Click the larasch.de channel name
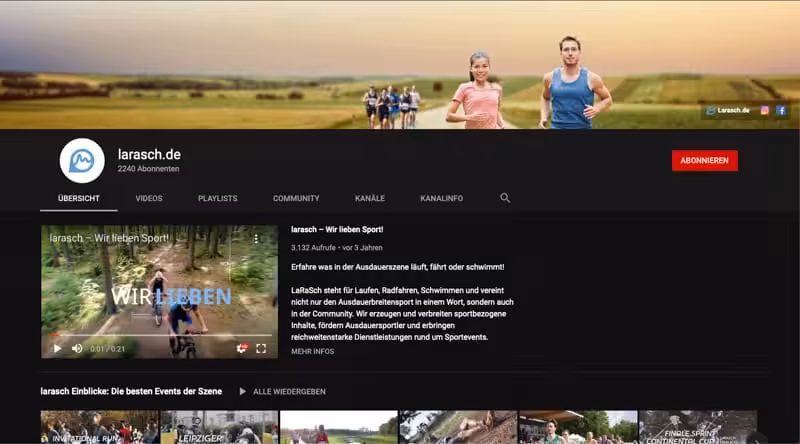 (x=149, y=155)
